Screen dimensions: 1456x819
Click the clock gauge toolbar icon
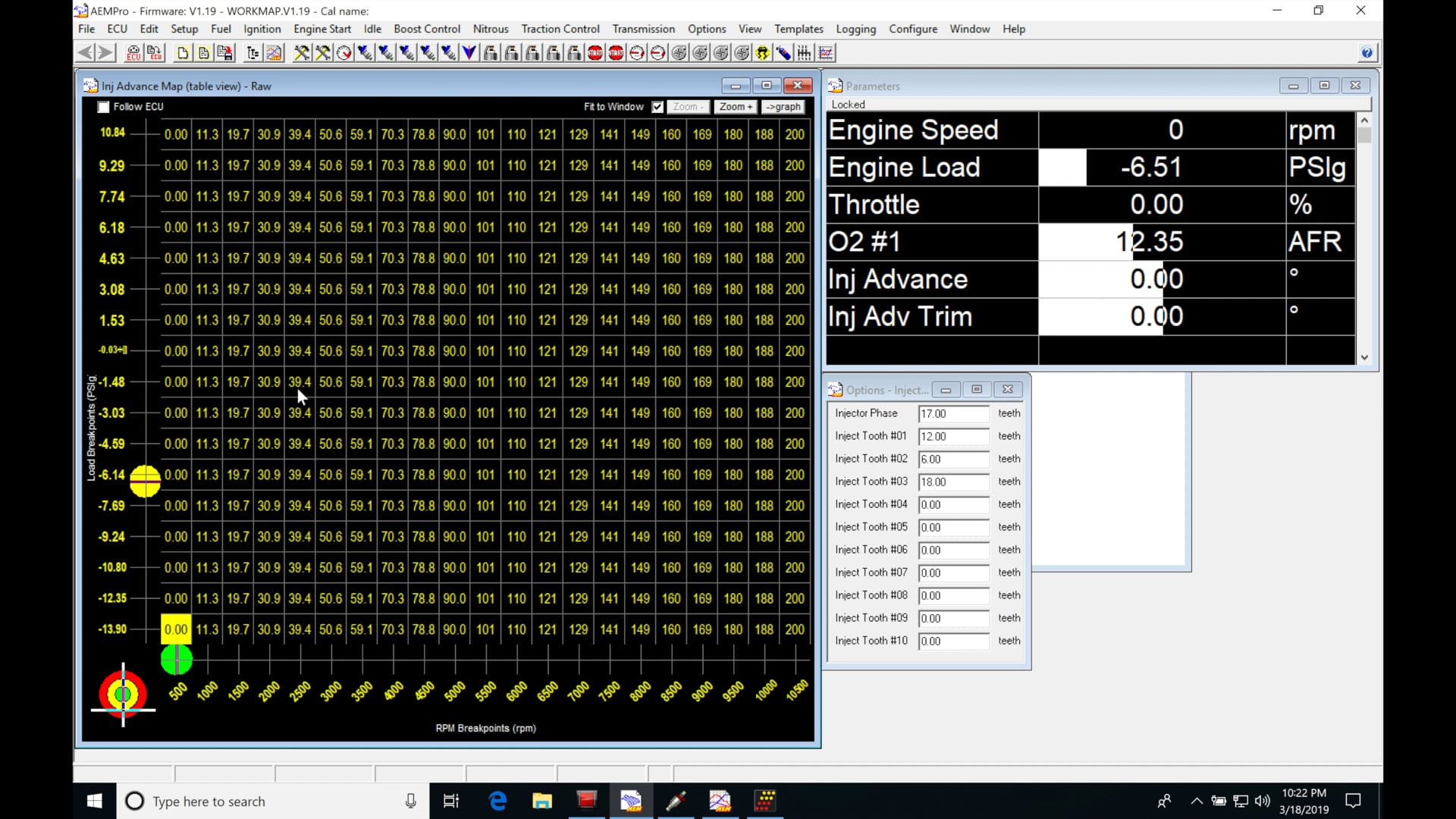[344, 53]
